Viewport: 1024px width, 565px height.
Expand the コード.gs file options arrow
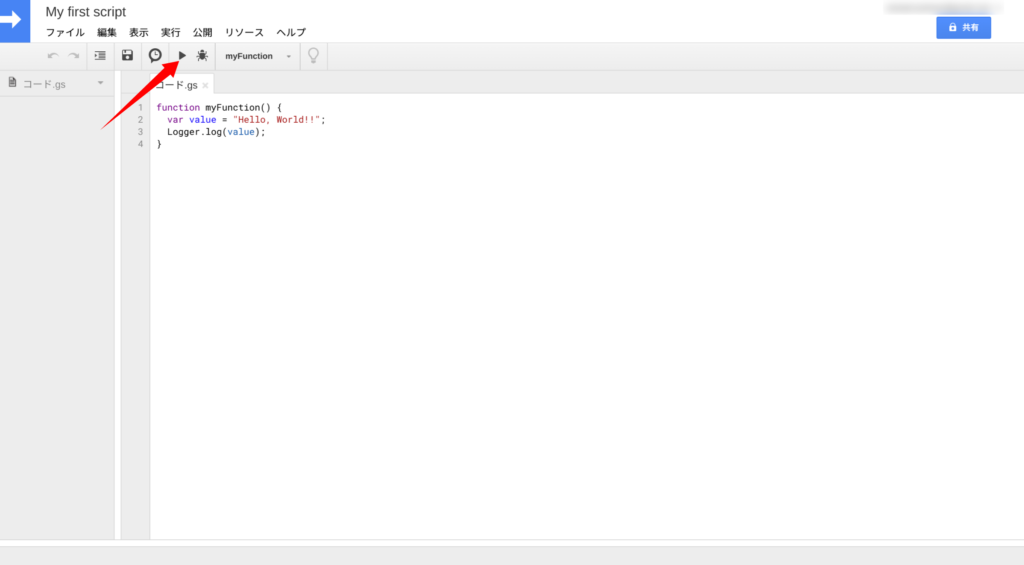coord(100,83)
